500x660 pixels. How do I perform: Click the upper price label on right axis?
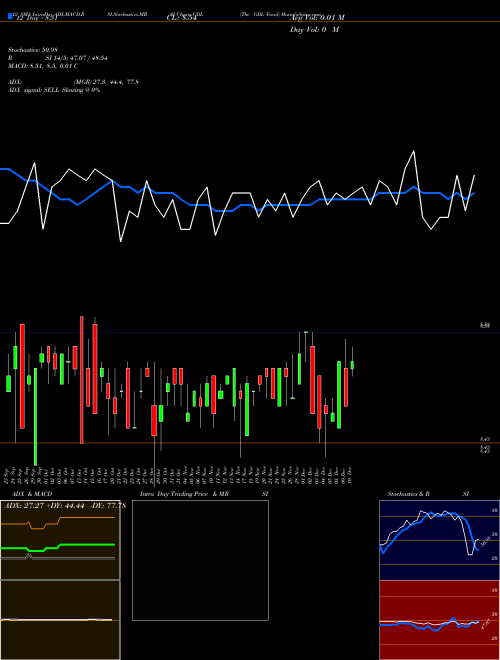(485, 325)
